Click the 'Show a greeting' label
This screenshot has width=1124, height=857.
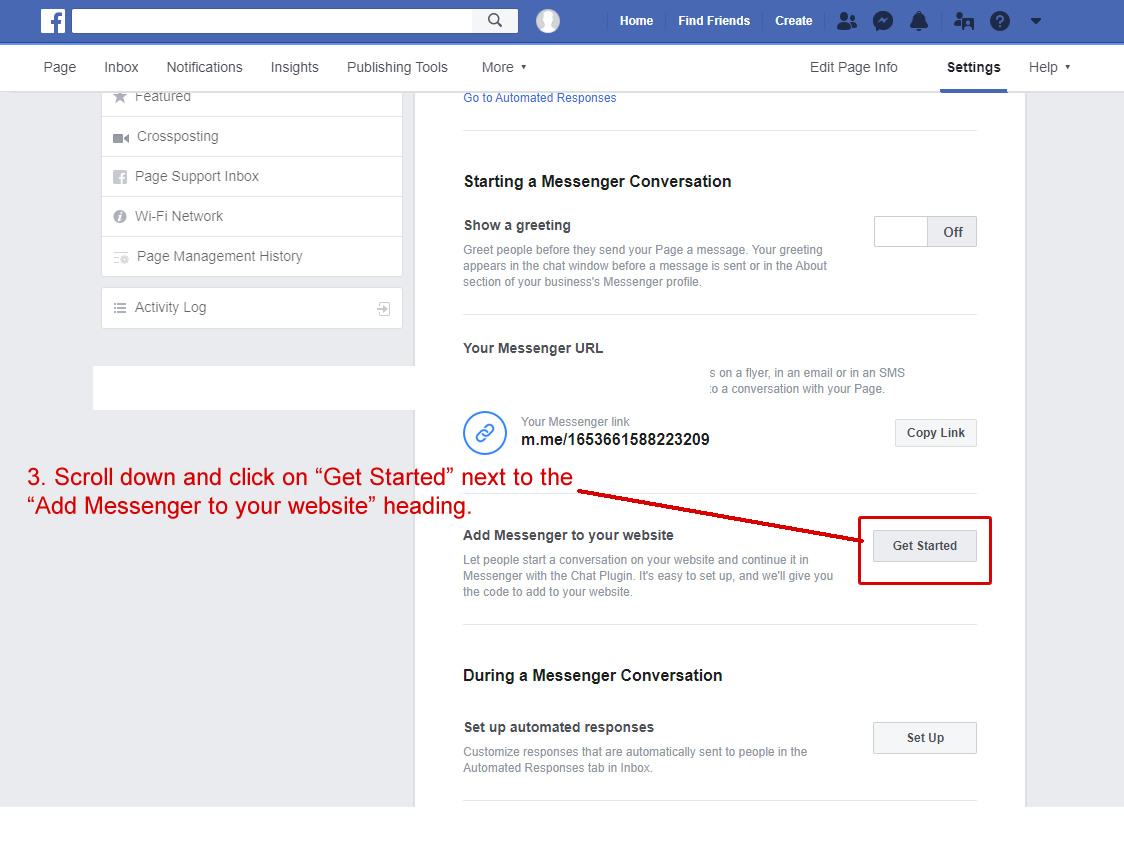[x=517, y=226]
